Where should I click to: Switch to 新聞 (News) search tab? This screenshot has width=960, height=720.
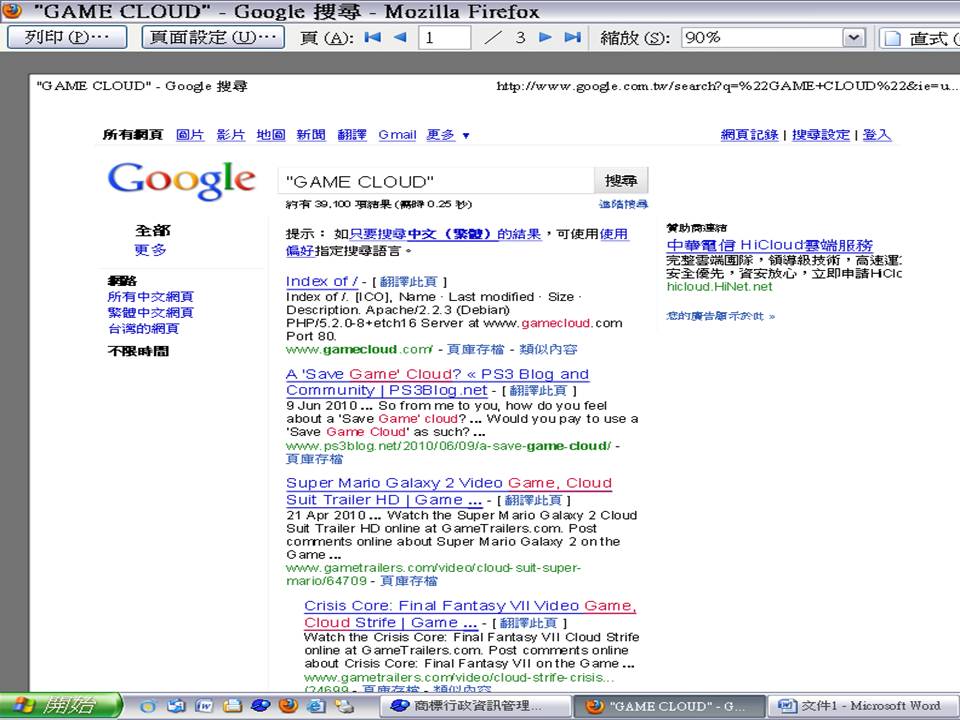pyautogui.click(x=311, y=135)
